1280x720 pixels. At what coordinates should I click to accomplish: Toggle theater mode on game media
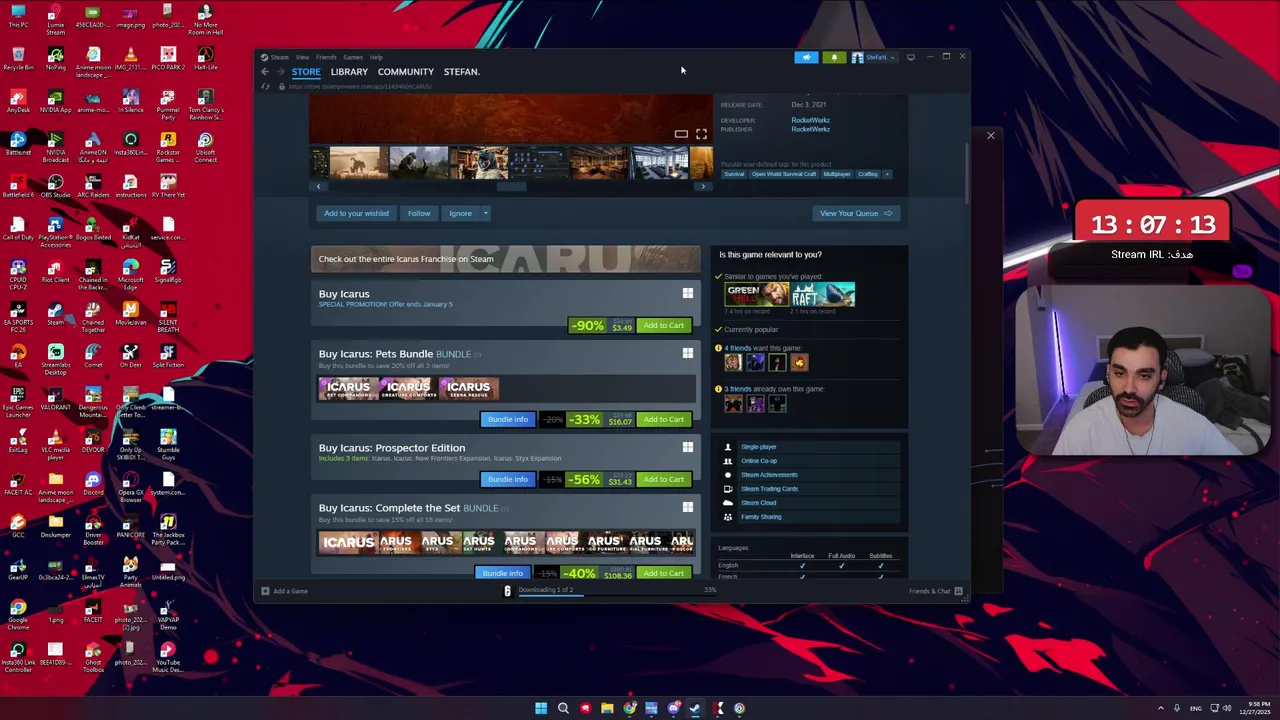[681, 134]
